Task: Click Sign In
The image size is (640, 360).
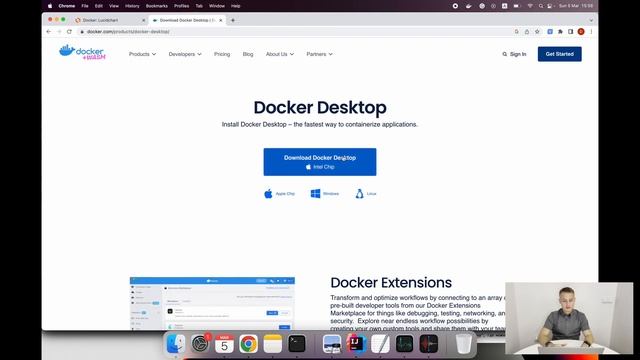Action: 518,54
